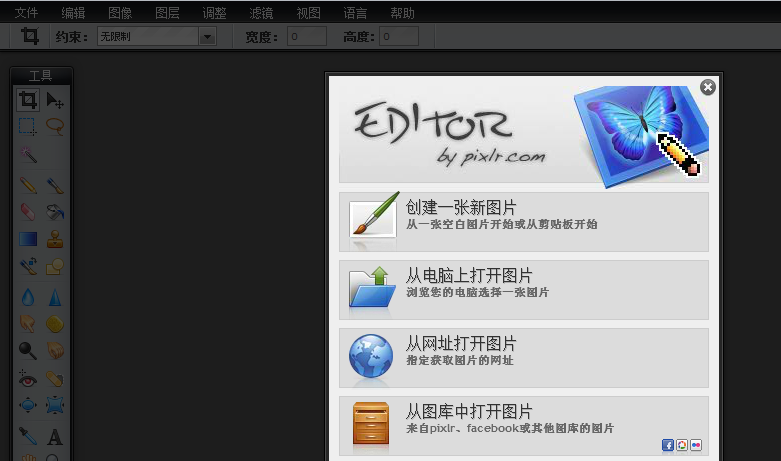Image resolution: width=781 pixels, height=461 pixels.
Task: Select the Spot Heal bandage tool
Action: pyautogui.click(x=55, y=379)
